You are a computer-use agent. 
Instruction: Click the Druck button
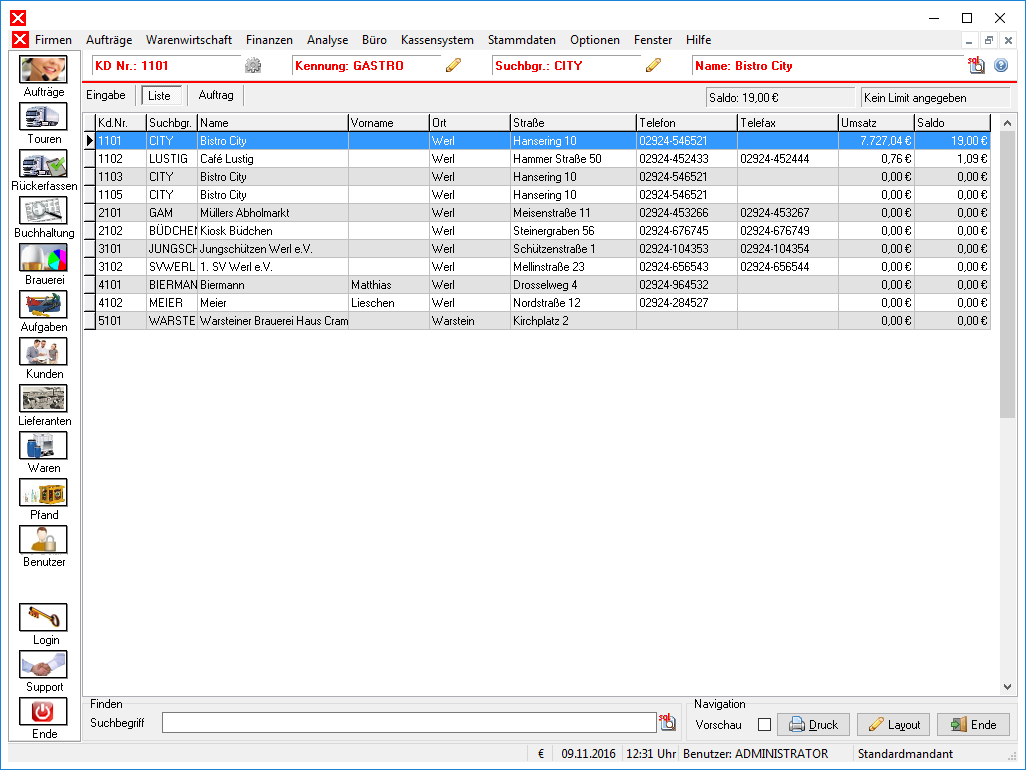point(813,725)
